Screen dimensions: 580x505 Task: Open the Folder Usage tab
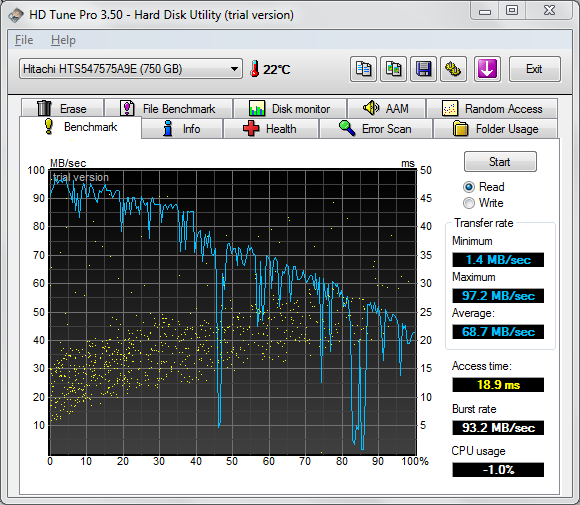(x=496, y=129)
